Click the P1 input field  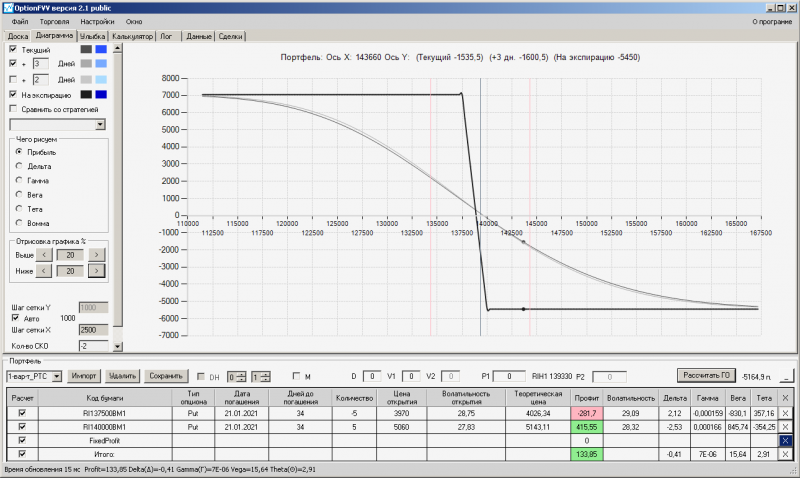click(509, 376)
